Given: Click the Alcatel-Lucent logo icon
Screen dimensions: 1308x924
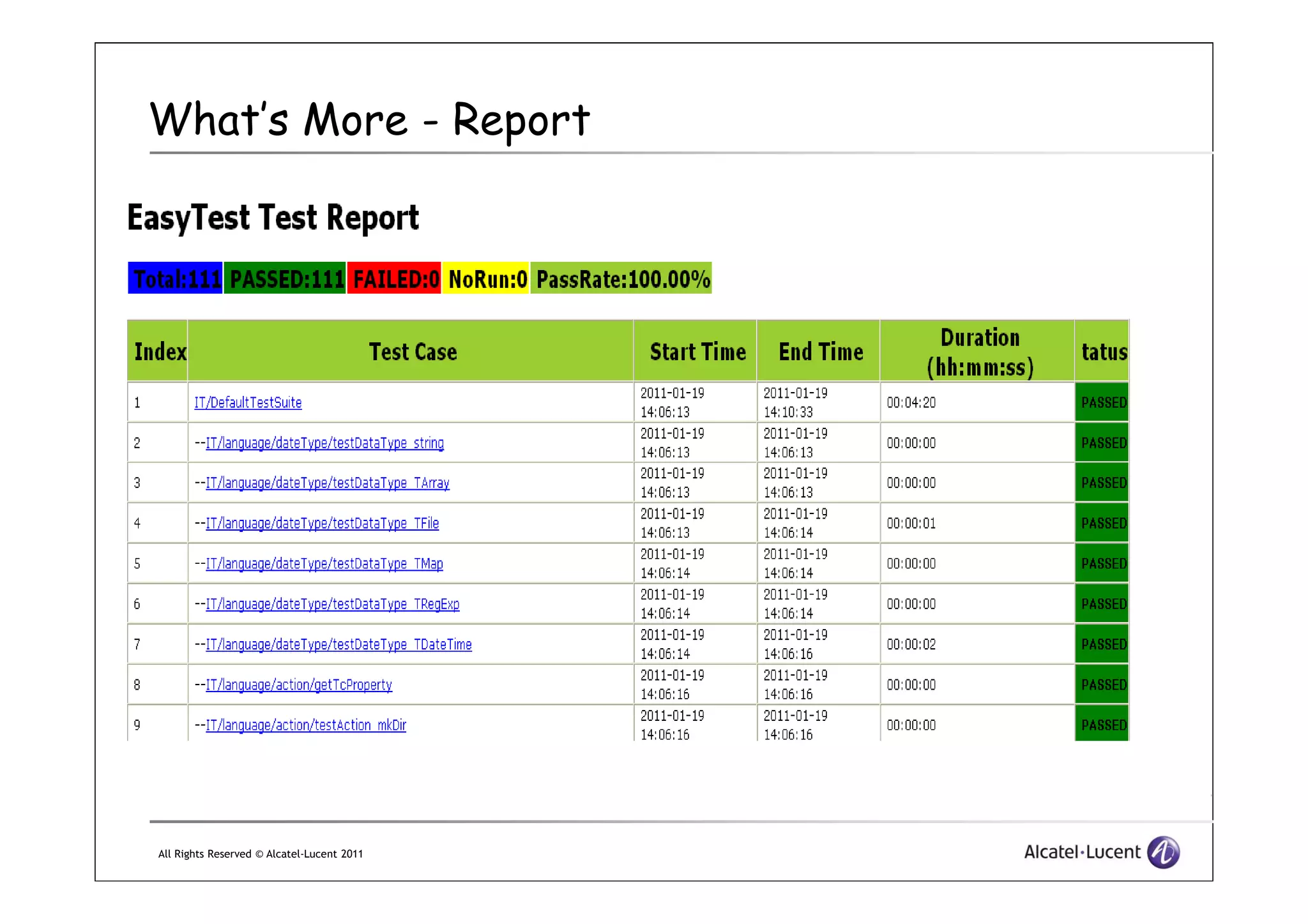Looking at the screenshot, I should (x=1163, y=852).
